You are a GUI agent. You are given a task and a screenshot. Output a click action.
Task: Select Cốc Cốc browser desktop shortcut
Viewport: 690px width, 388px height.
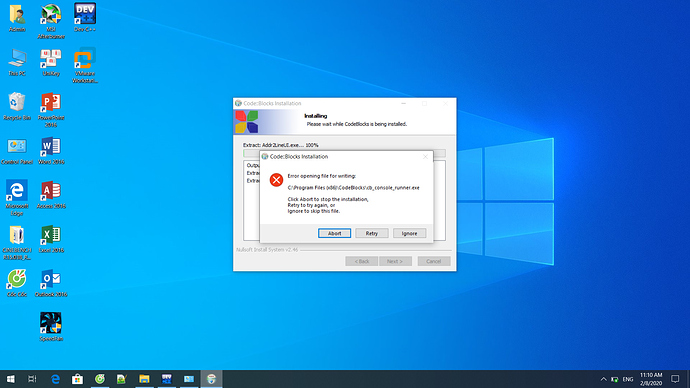[17, 283]
